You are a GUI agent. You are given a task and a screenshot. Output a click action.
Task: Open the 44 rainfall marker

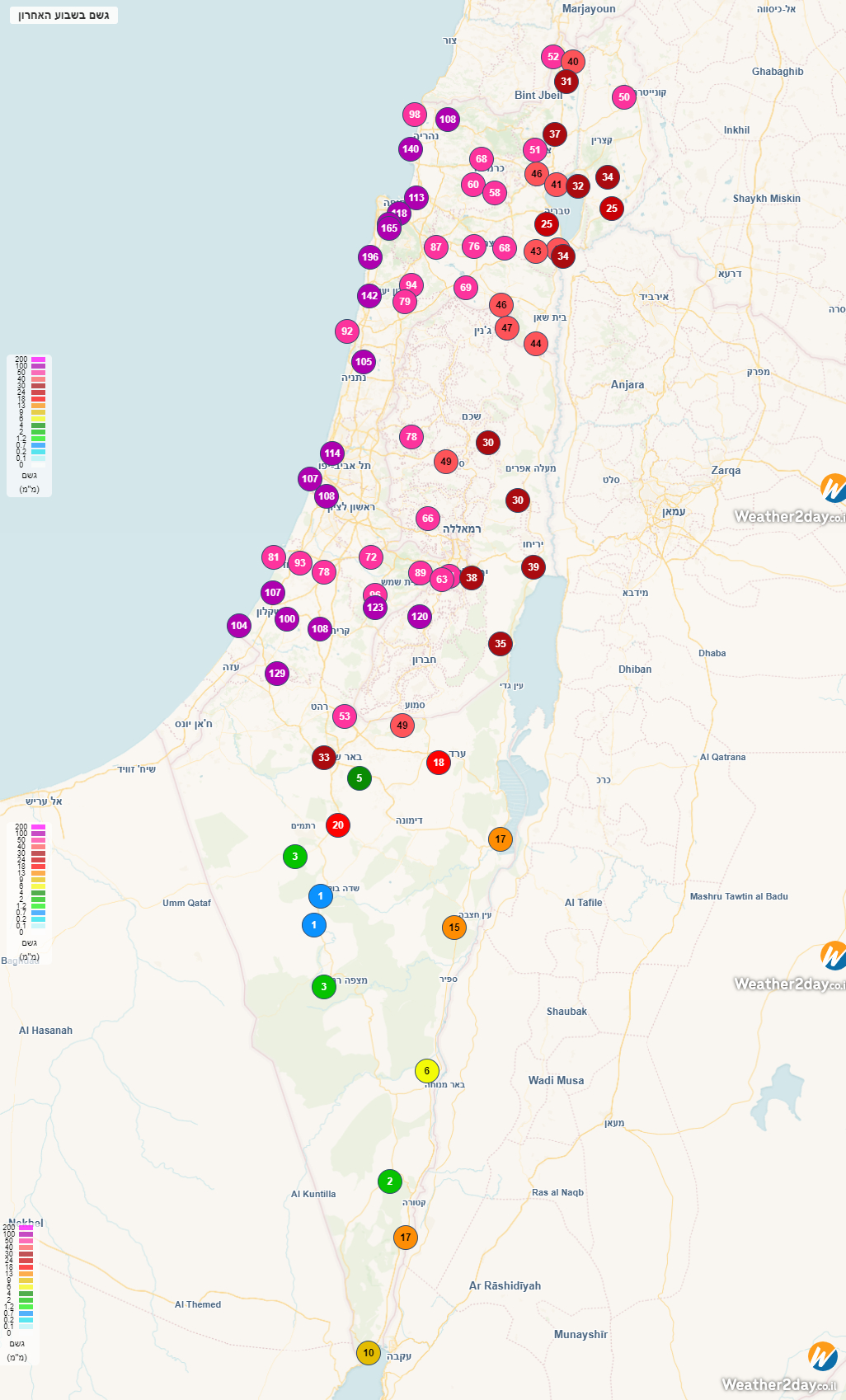(x=536, y=344)
